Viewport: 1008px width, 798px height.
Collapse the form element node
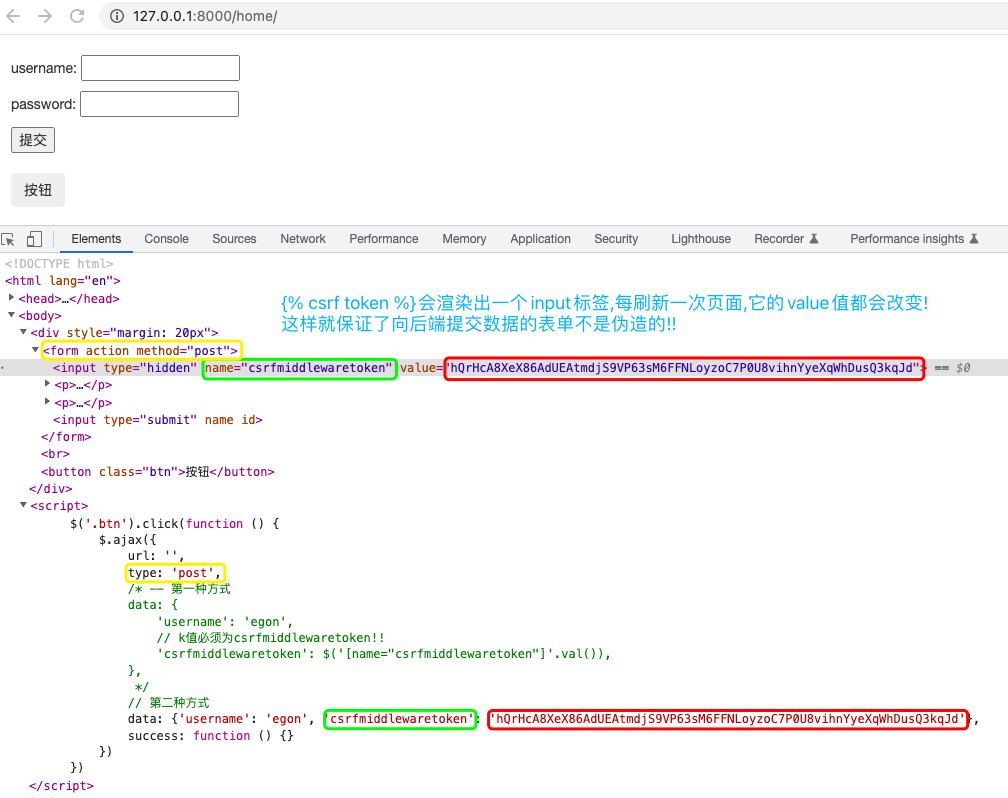(x=36, y=351)
